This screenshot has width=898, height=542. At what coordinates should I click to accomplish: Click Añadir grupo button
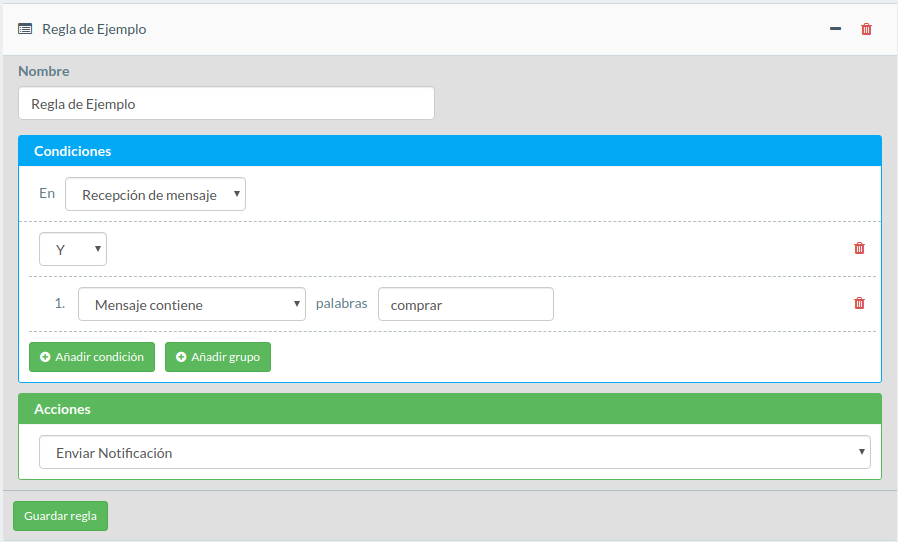[x=218, y=357]
